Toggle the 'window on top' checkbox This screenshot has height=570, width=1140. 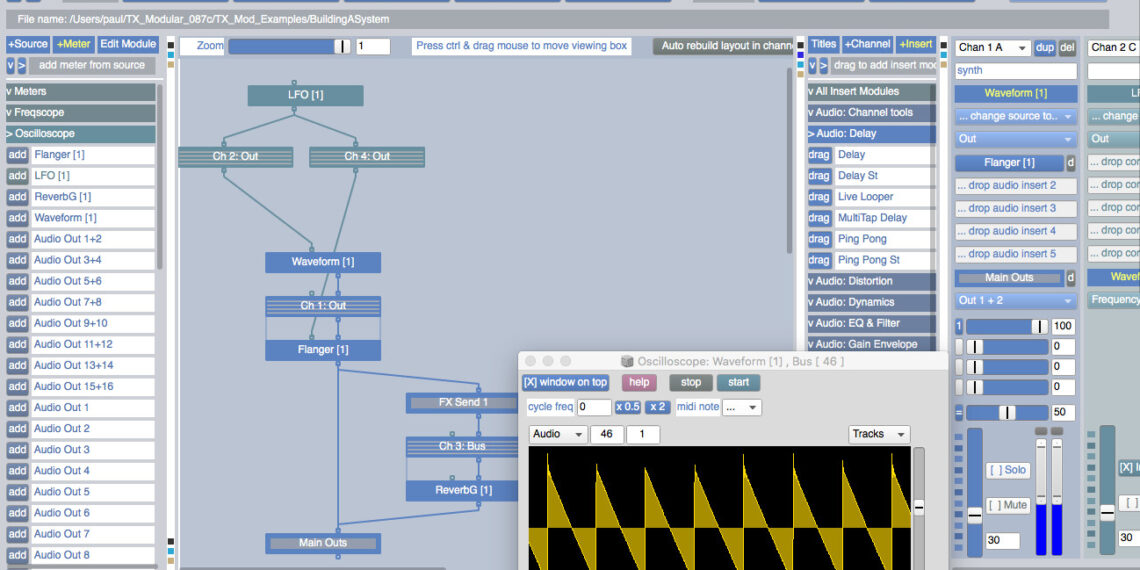click(565, 382)
